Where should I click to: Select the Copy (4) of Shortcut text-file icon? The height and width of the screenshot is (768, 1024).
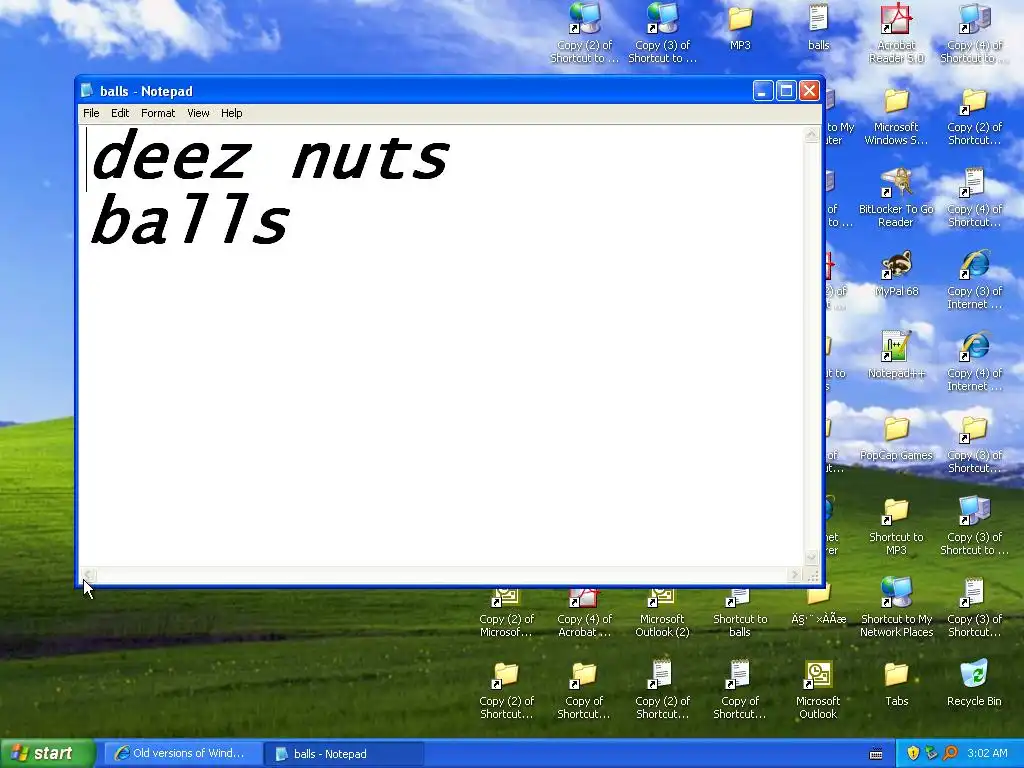coord(974,197)
